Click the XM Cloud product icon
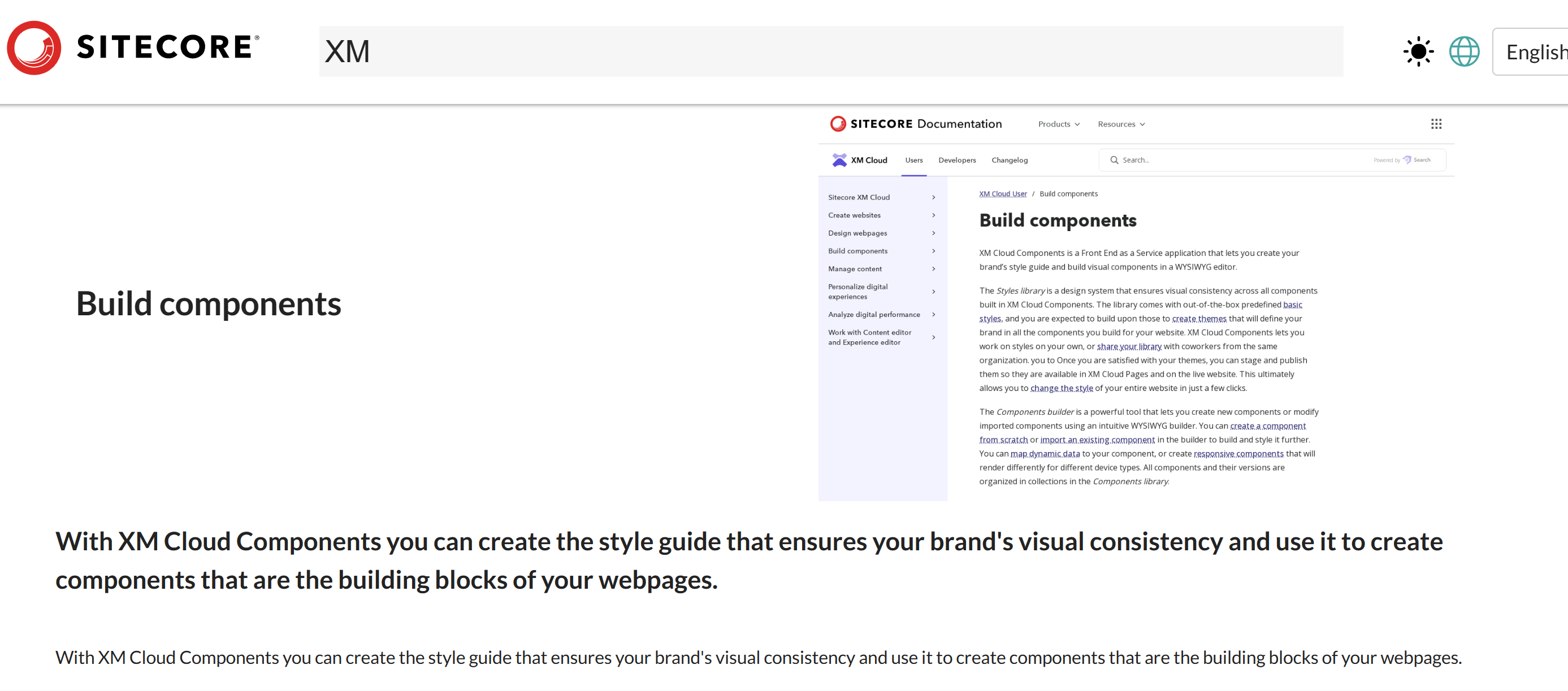The height and width of the screenshot is (691, 1568). [x=839, y=160]
